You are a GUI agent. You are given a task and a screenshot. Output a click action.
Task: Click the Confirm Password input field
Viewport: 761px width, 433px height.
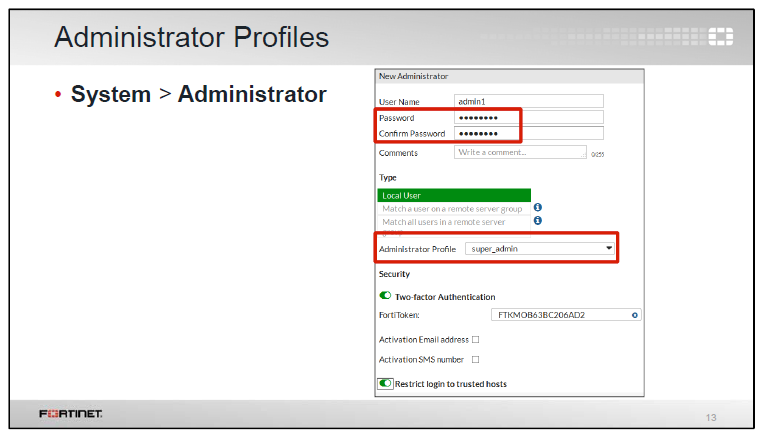pyautogui.click(x=528, y=133)
